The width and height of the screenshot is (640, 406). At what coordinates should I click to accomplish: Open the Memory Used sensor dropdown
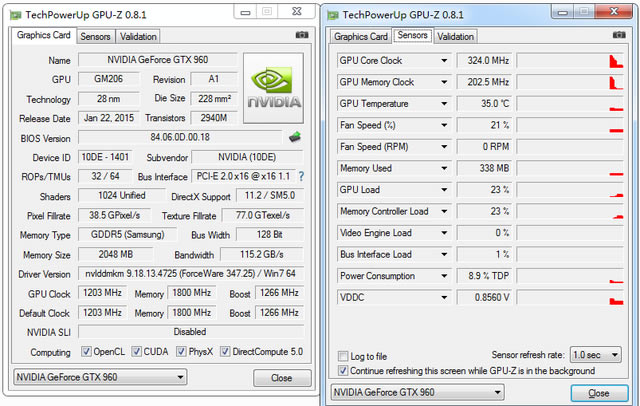[x=444, y=169]
